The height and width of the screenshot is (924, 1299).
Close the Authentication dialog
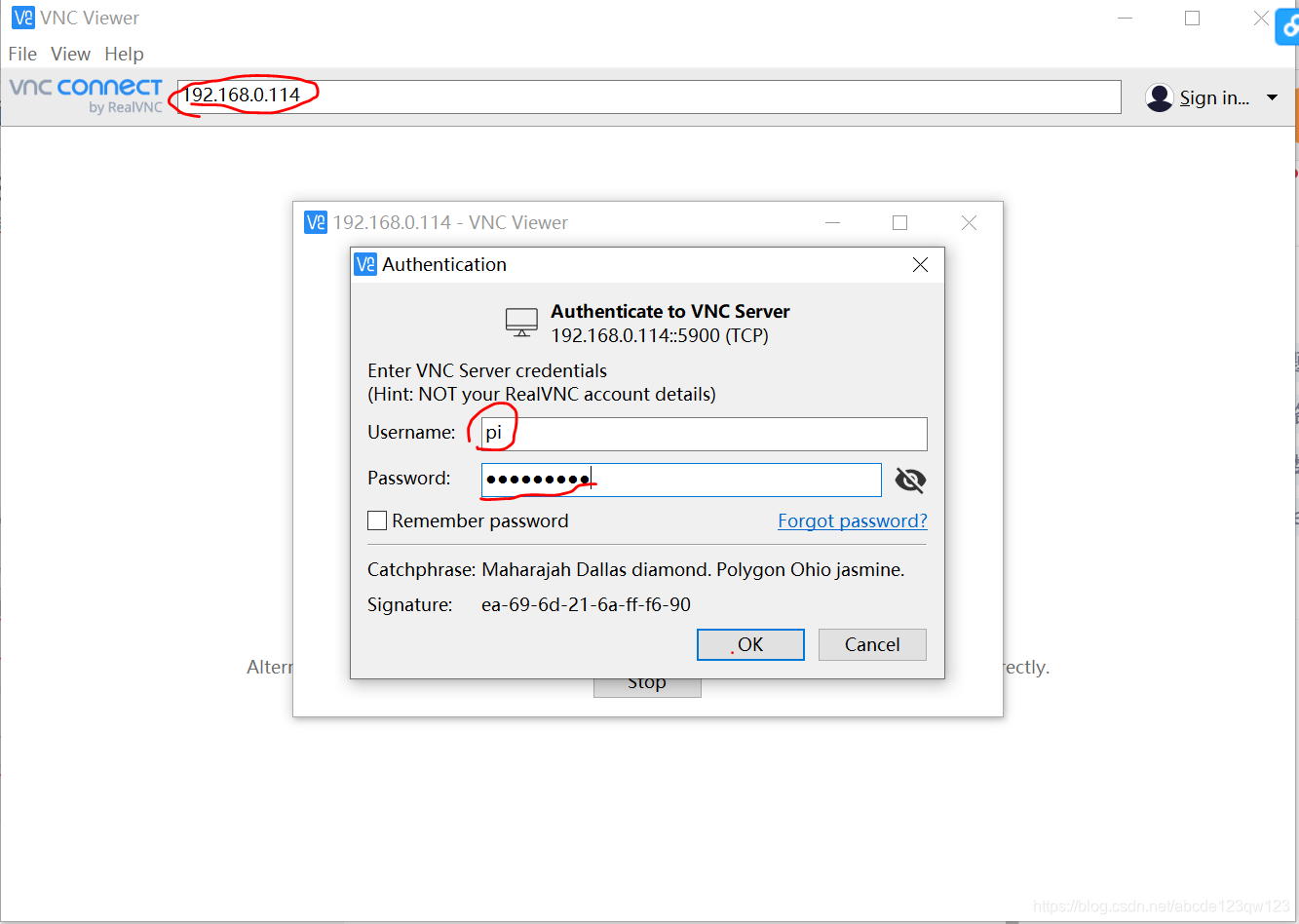click(920, 264)
